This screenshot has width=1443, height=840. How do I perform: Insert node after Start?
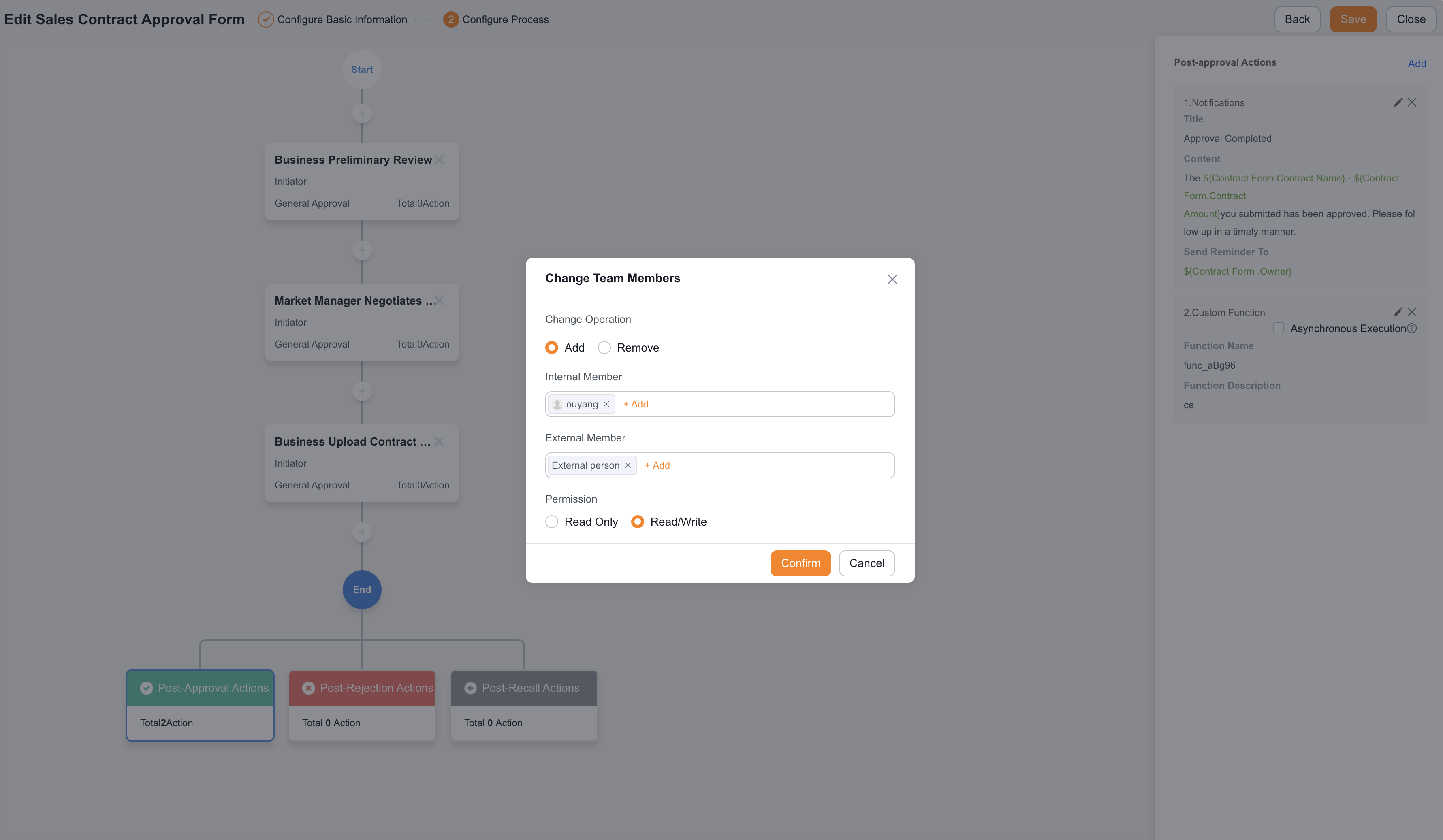pos(362,113)
